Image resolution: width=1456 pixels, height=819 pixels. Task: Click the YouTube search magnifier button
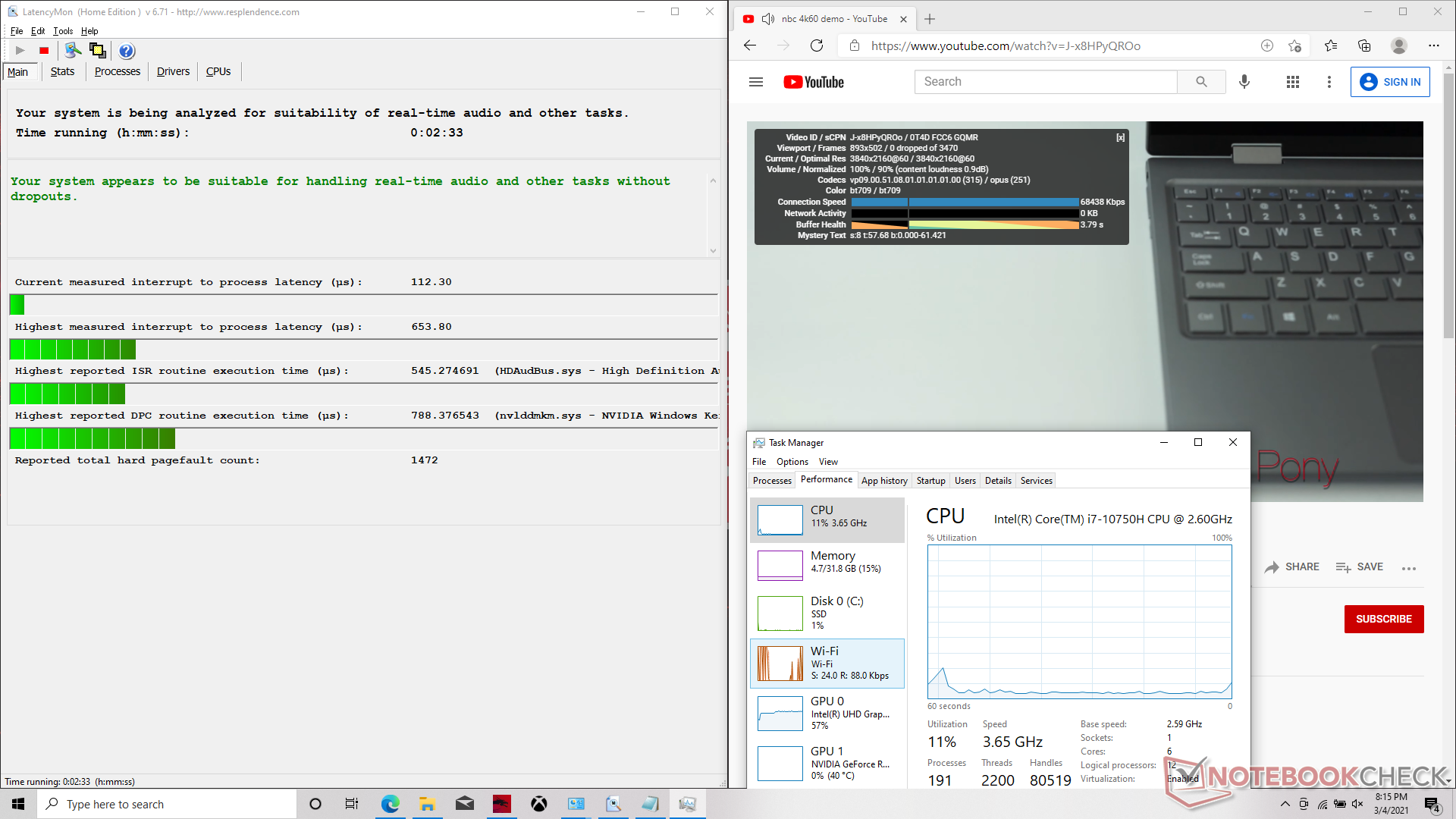pos(1201,82)
